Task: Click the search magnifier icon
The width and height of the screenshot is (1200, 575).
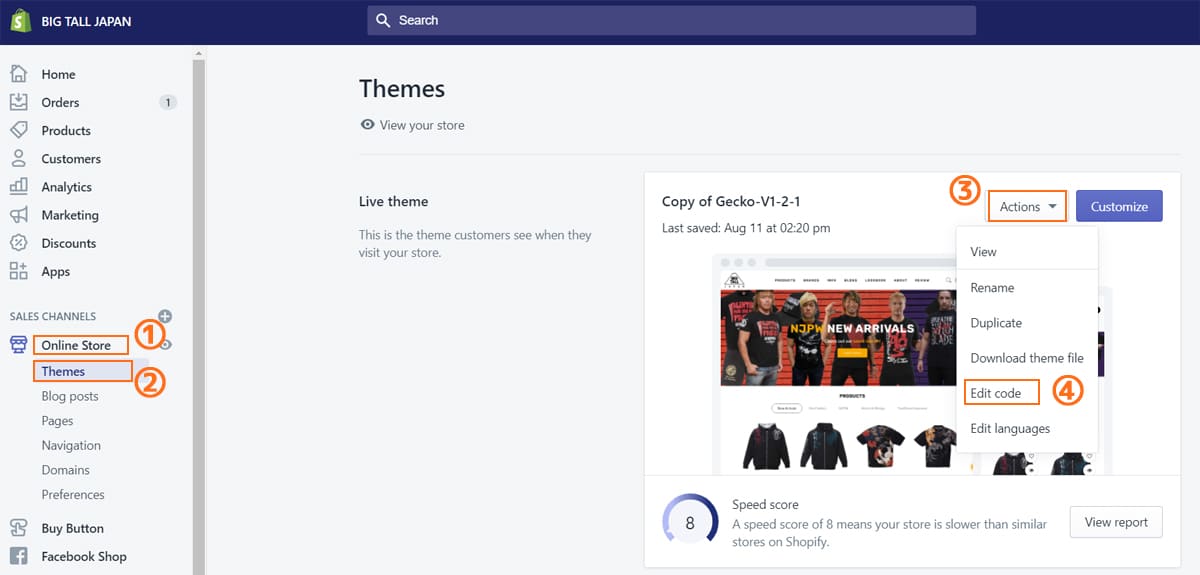Action: click(x=384, y=20)
